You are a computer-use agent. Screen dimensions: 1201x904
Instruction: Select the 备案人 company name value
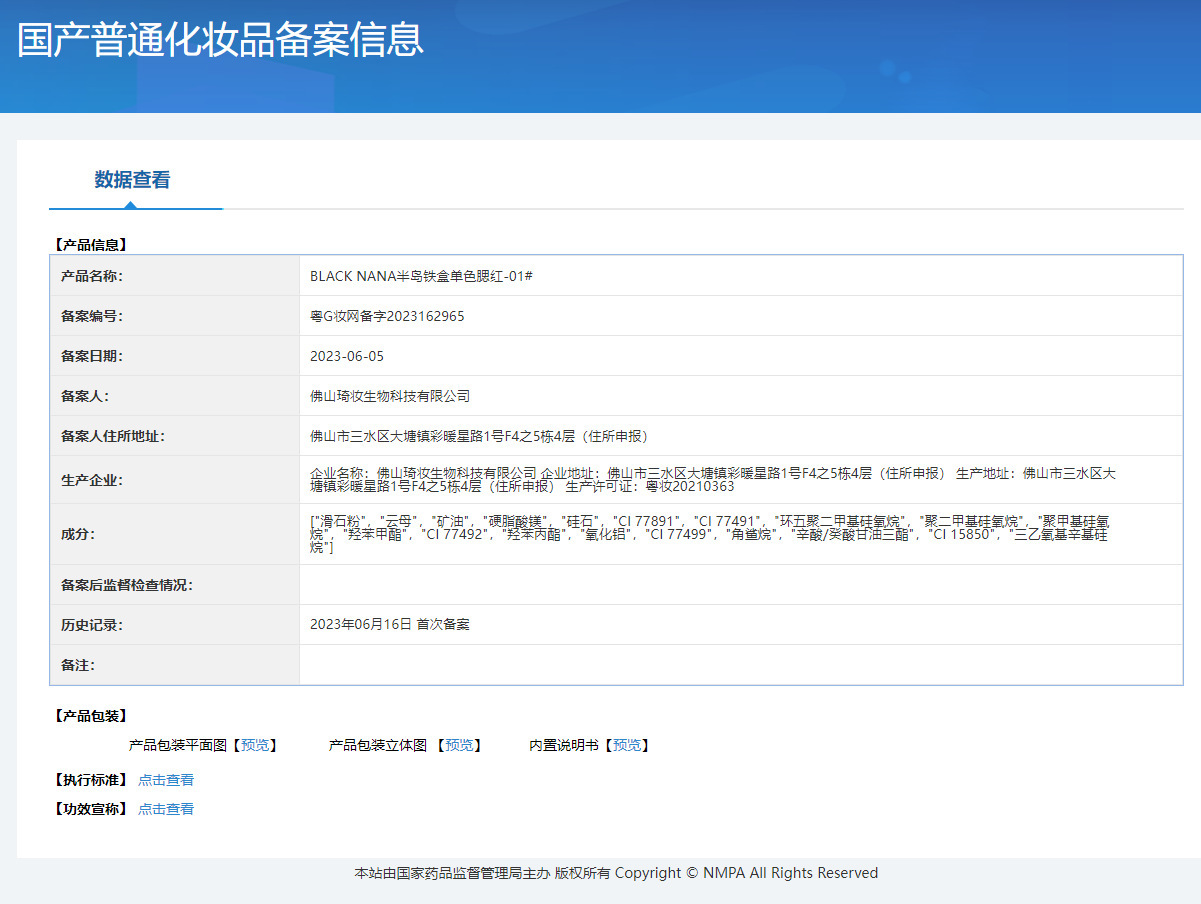390,396
